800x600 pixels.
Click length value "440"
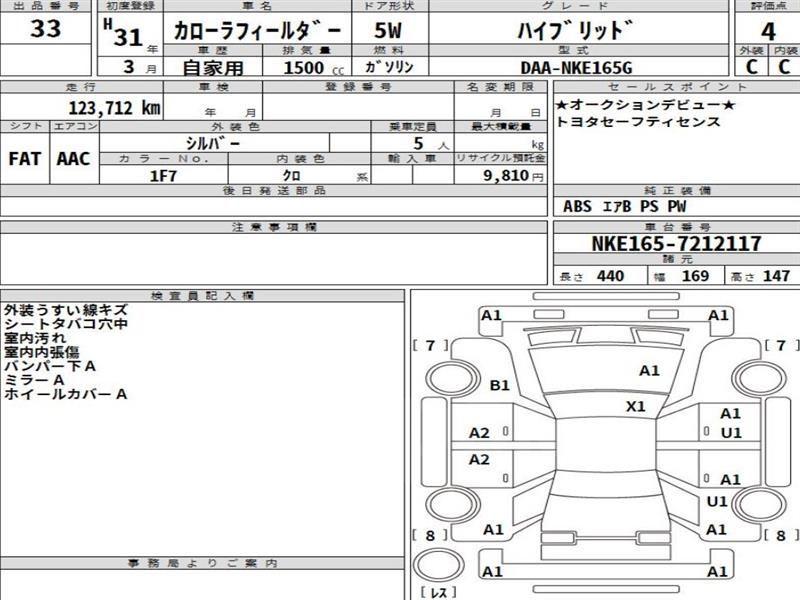pyautogui.click(x=610, y=276)
